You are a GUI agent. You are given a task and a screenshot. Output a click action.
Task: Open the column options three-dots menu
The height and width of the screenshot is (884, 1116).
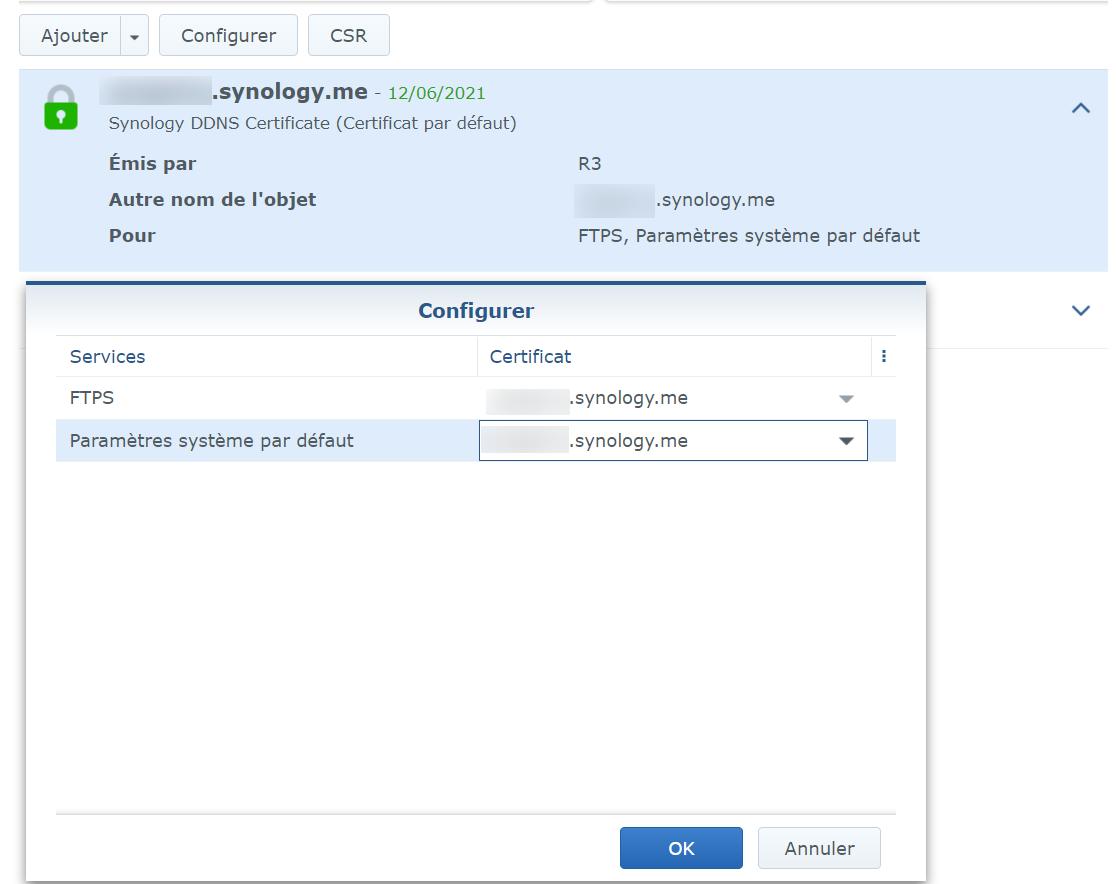[884, 356]
